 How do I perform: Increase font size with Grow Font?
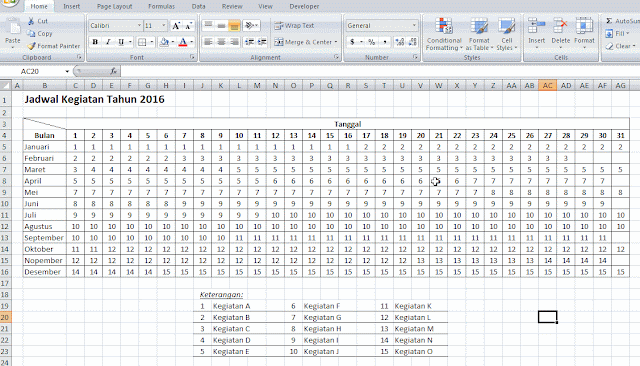(x=176, y=26)
